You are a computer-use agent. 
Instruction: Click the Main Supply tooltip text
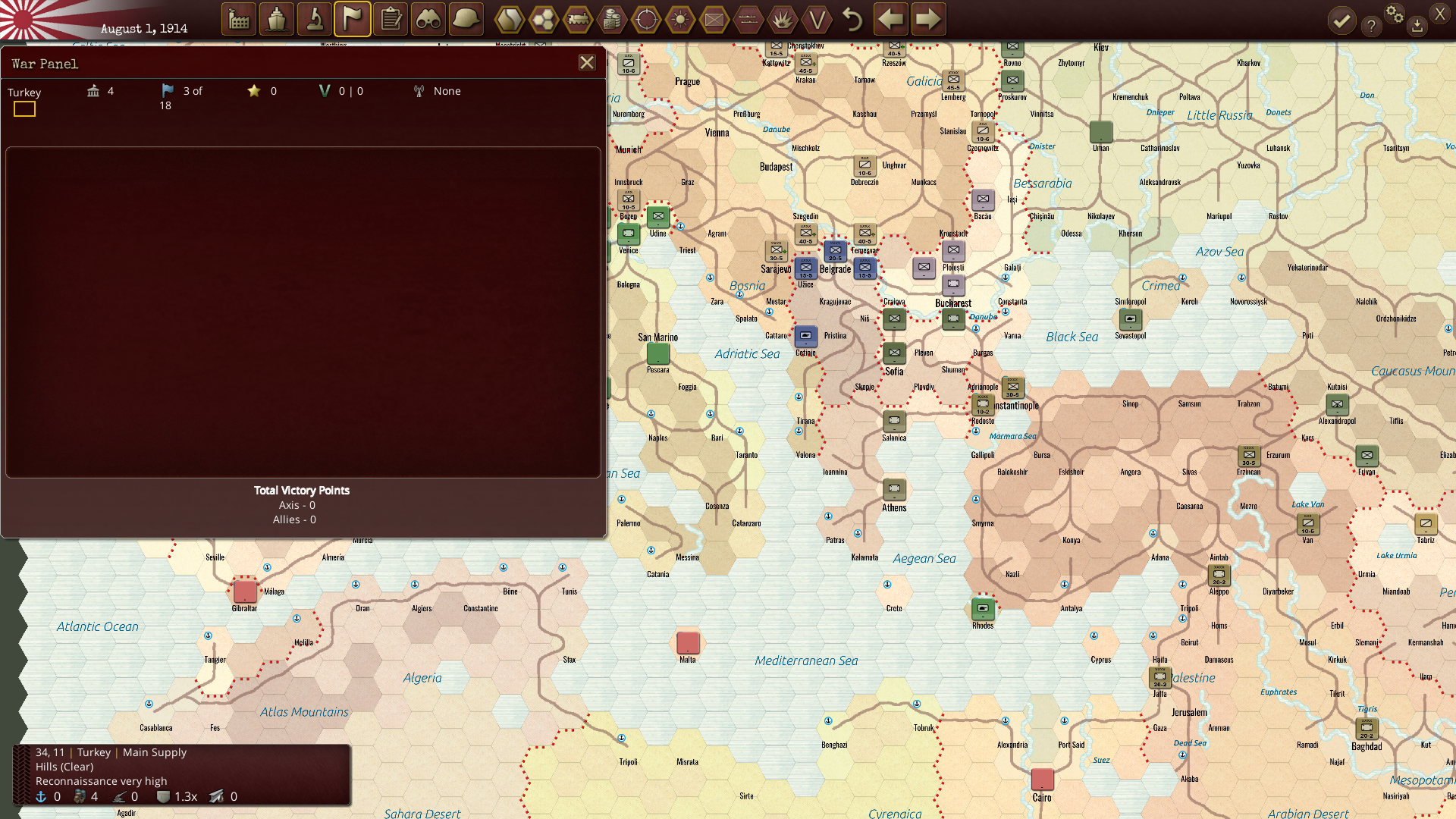click(x=155, y=752)
